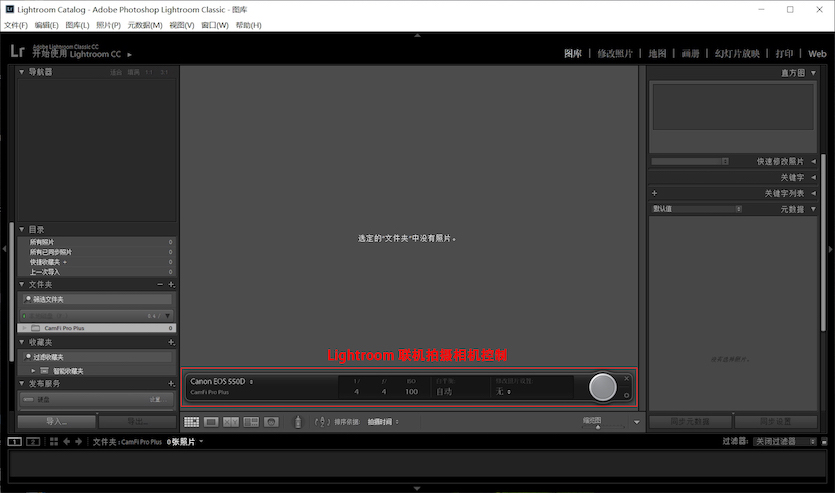Expand the 智能收藏夹 collection set
The width and height of the screenshot is (835, 493).
point(33,370)
